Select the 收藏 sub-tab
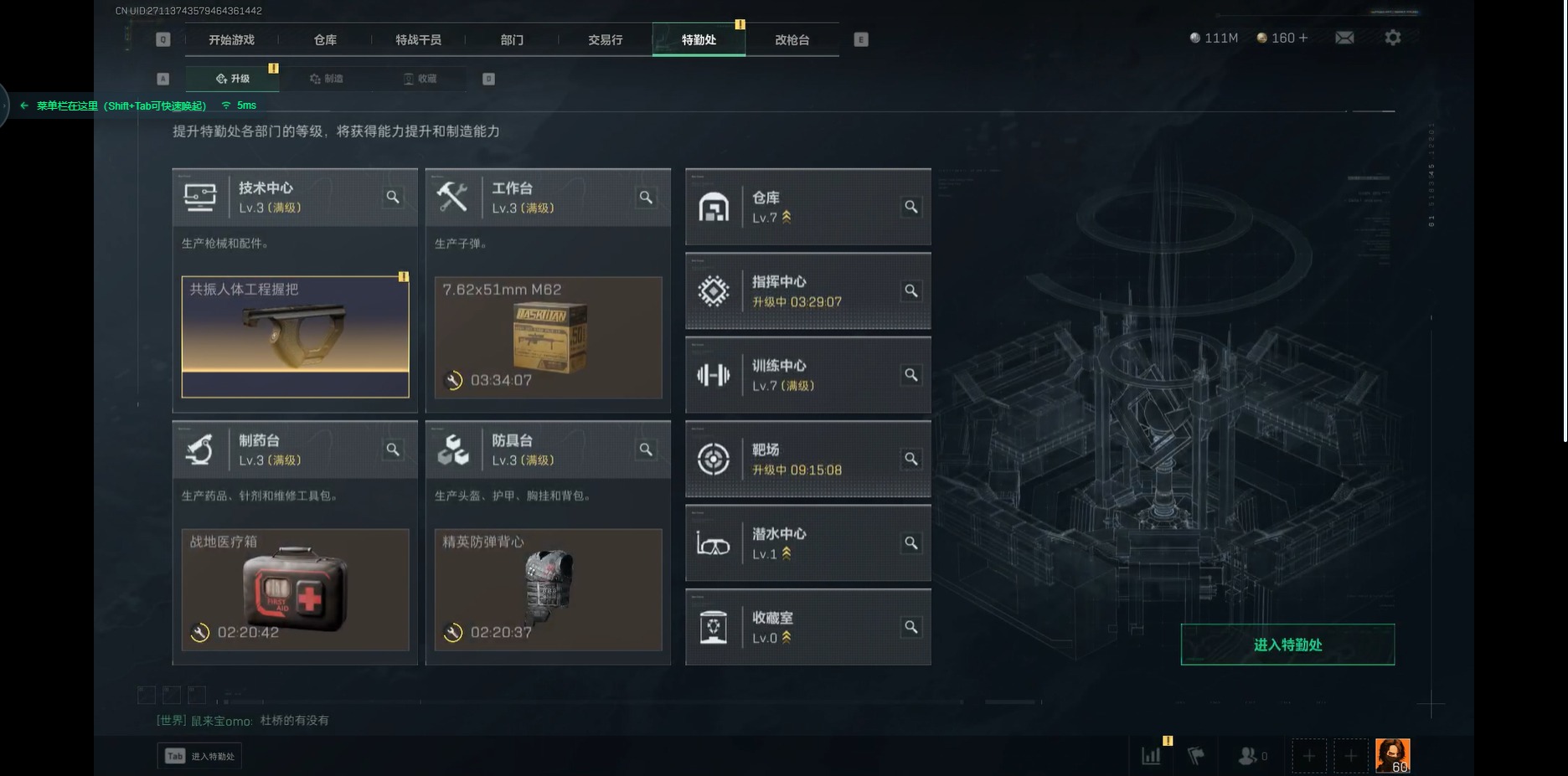This screenshot has height=776, width=1568. (x=420, y=79)
